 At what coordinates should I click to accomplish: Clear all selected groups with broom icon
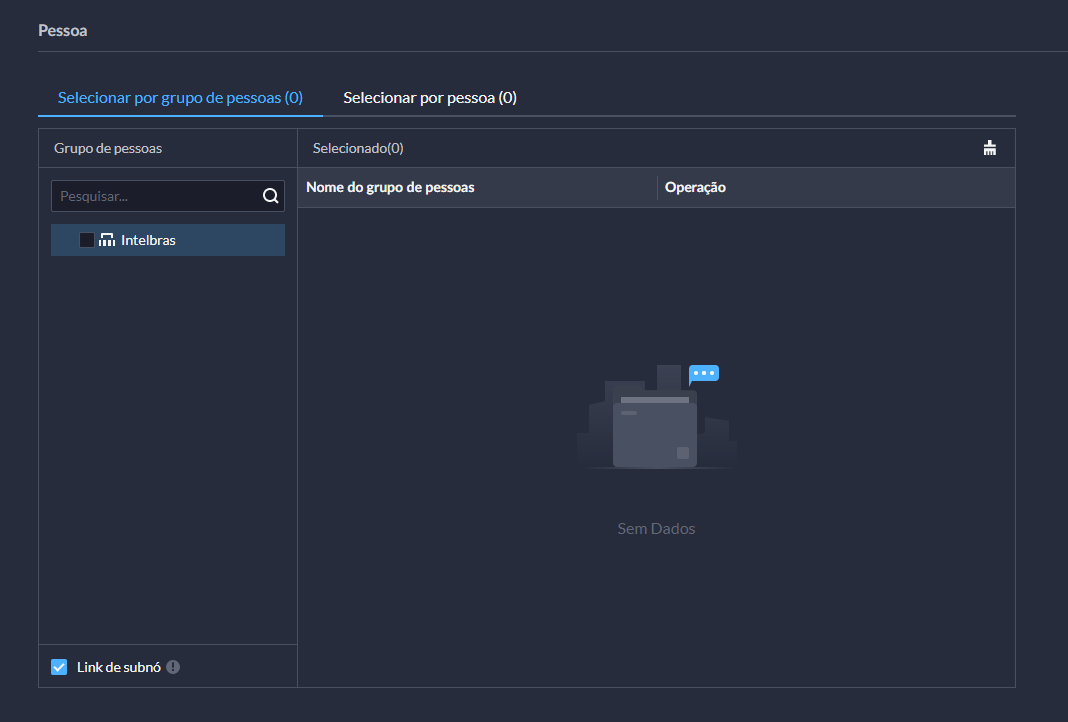point(990,148)
